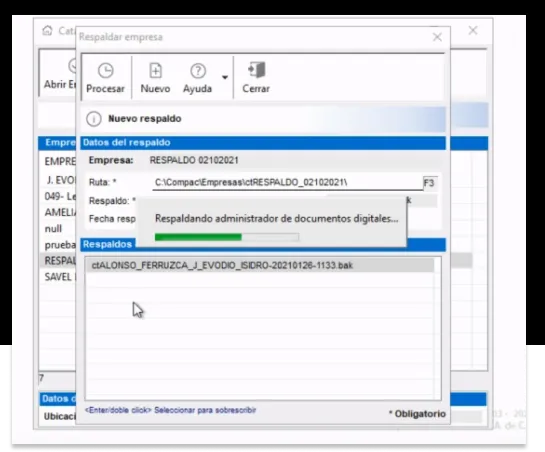Click 'Seleccionar para sobrescribir' hint text

(x=205, y=410)
